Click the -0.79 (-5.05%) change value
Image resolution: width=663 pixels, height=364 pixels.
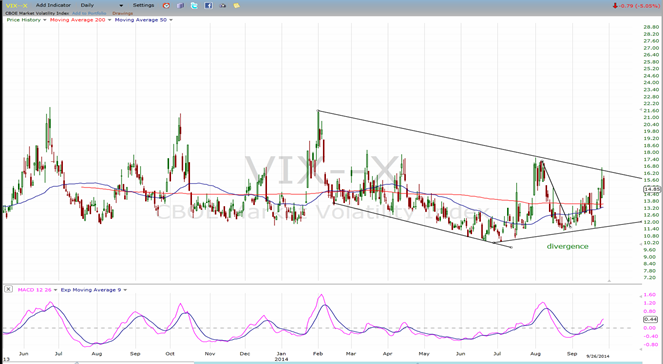coord(638,5)
